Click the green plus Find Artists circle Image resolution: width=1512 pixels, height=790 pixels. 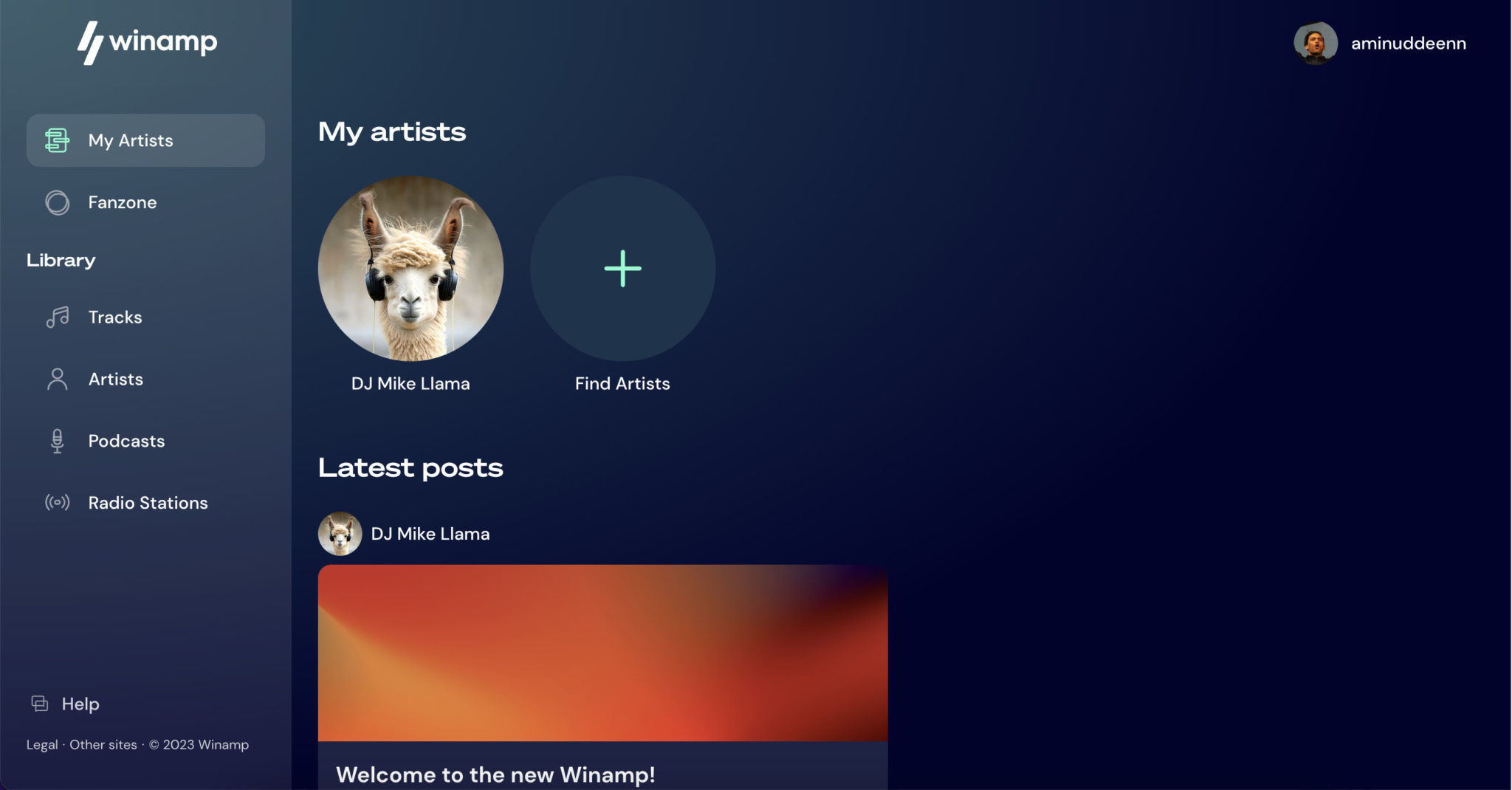(x=622, y=268)
